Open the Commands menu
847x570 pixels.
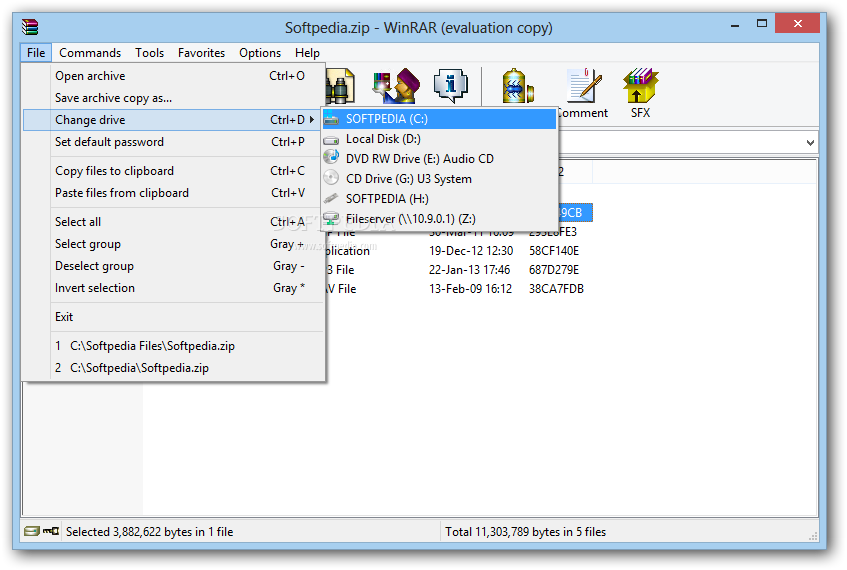click(x=90, y=53)
